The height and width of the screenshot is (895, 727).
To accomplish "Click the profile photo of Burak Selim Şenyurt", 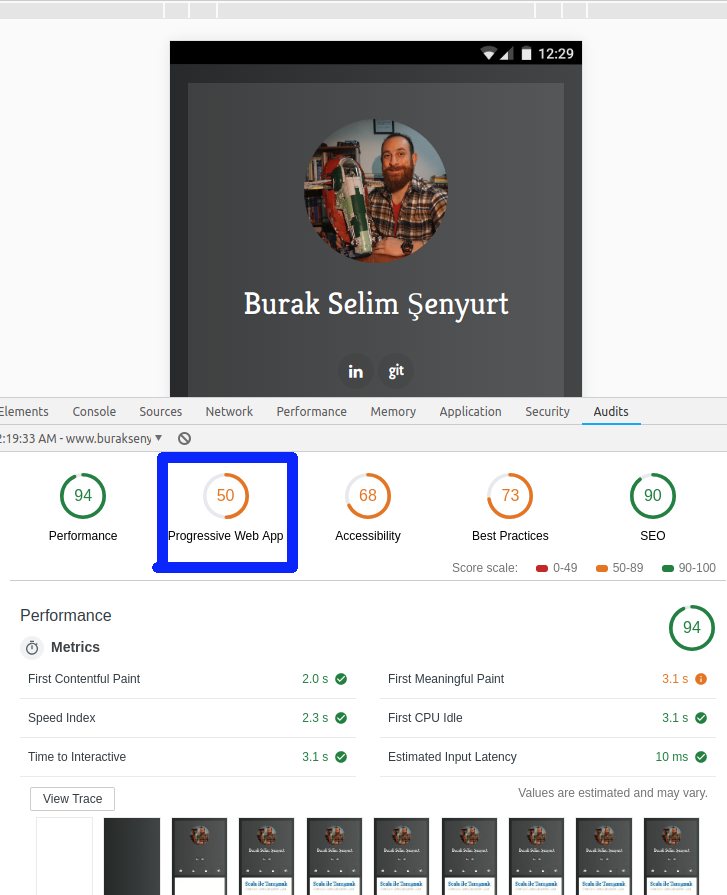I will point(376,191).
